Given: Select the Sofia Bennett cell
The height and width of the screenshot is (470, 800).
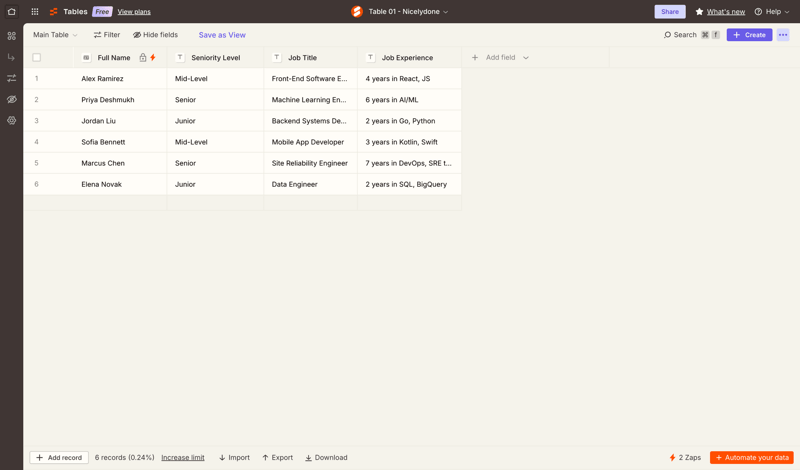Looking at the screenshot, I should pyautogui.click(x=120, y=142).
